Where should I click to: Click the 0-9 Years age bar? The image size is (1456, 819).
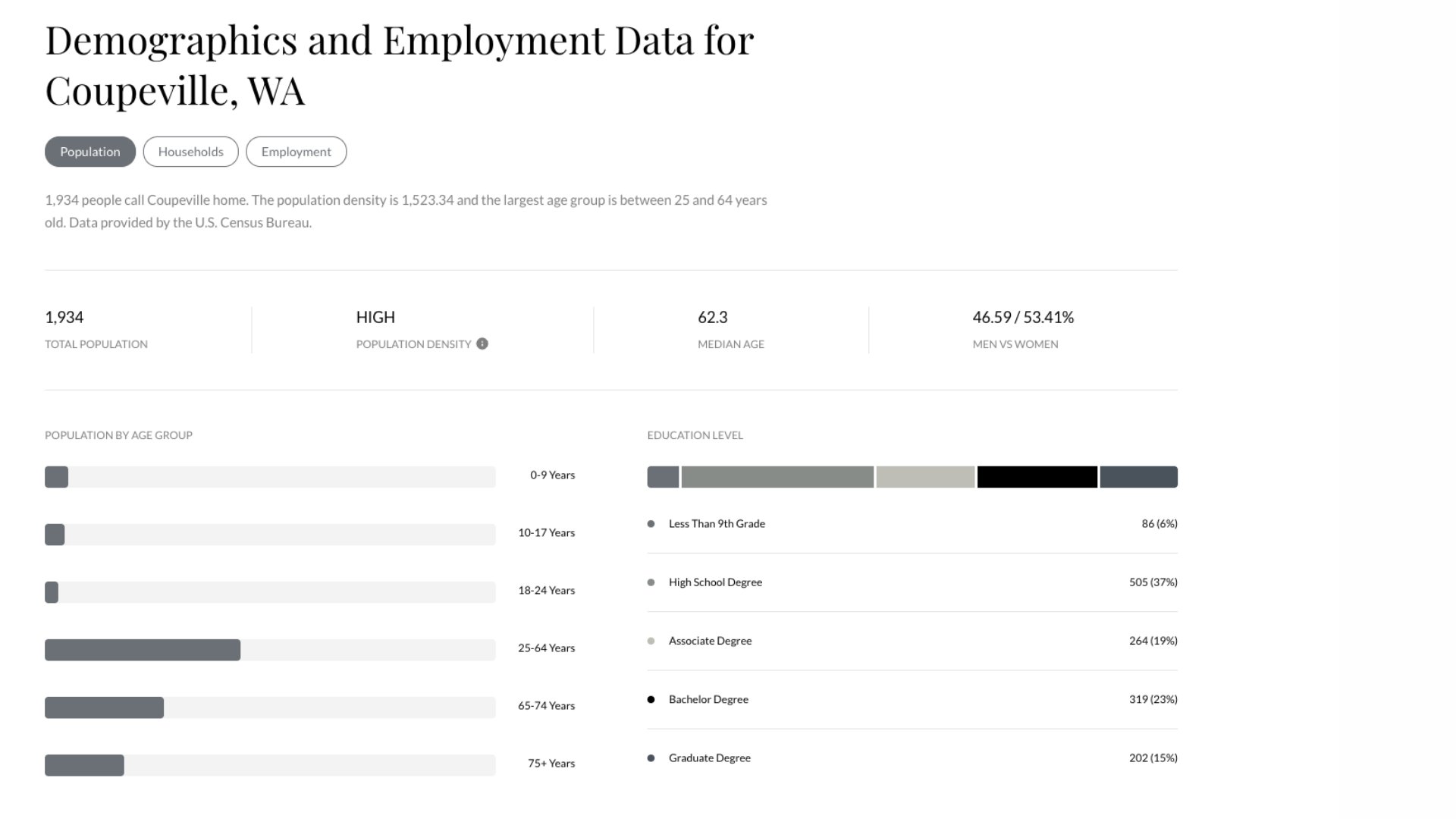(x=57, y=477)
